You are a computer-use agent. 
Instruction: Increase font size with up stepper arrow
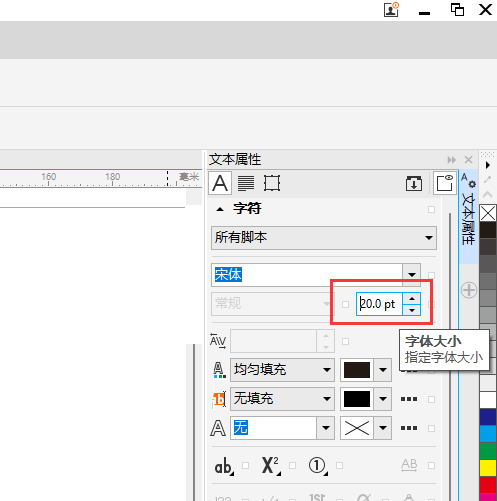click(412, 298)
